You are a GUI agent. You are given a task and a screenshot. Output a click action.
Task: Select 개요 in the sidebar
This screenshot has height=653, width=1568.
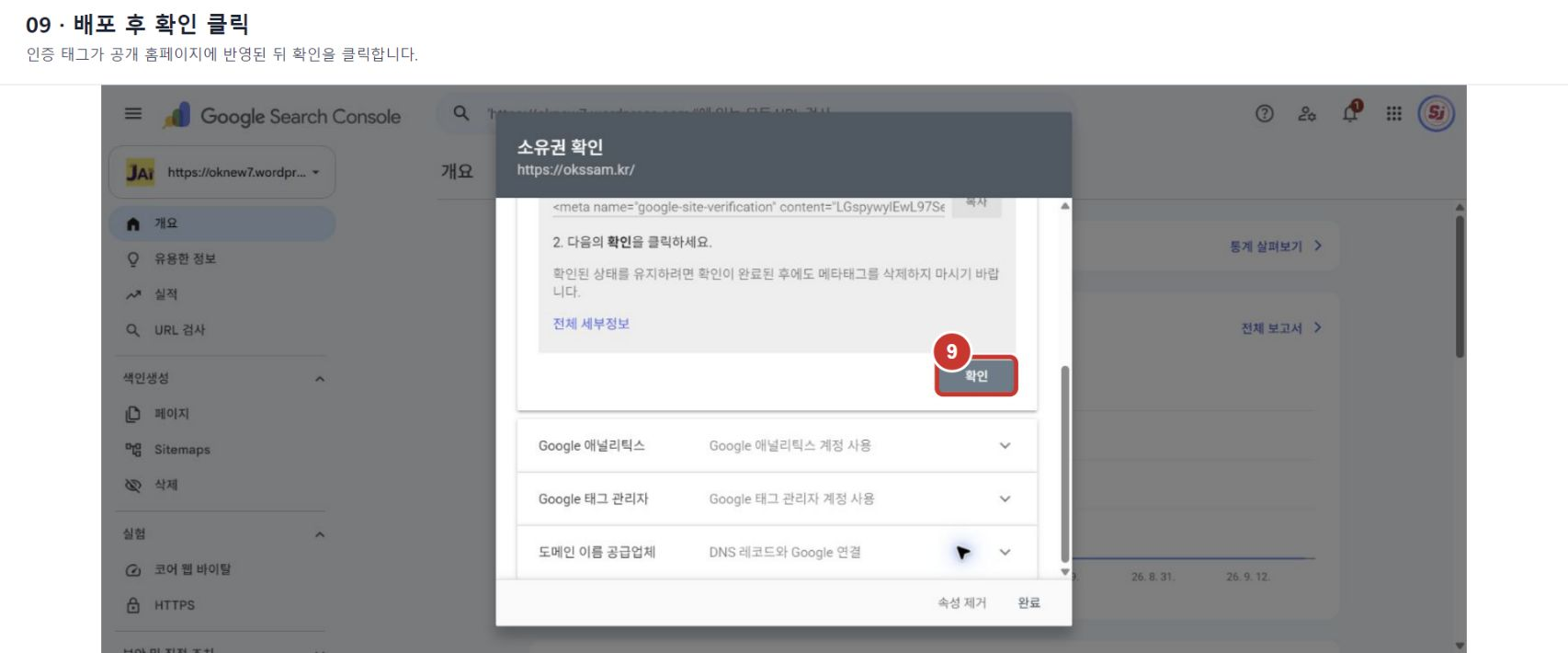(x=222, y=223)
